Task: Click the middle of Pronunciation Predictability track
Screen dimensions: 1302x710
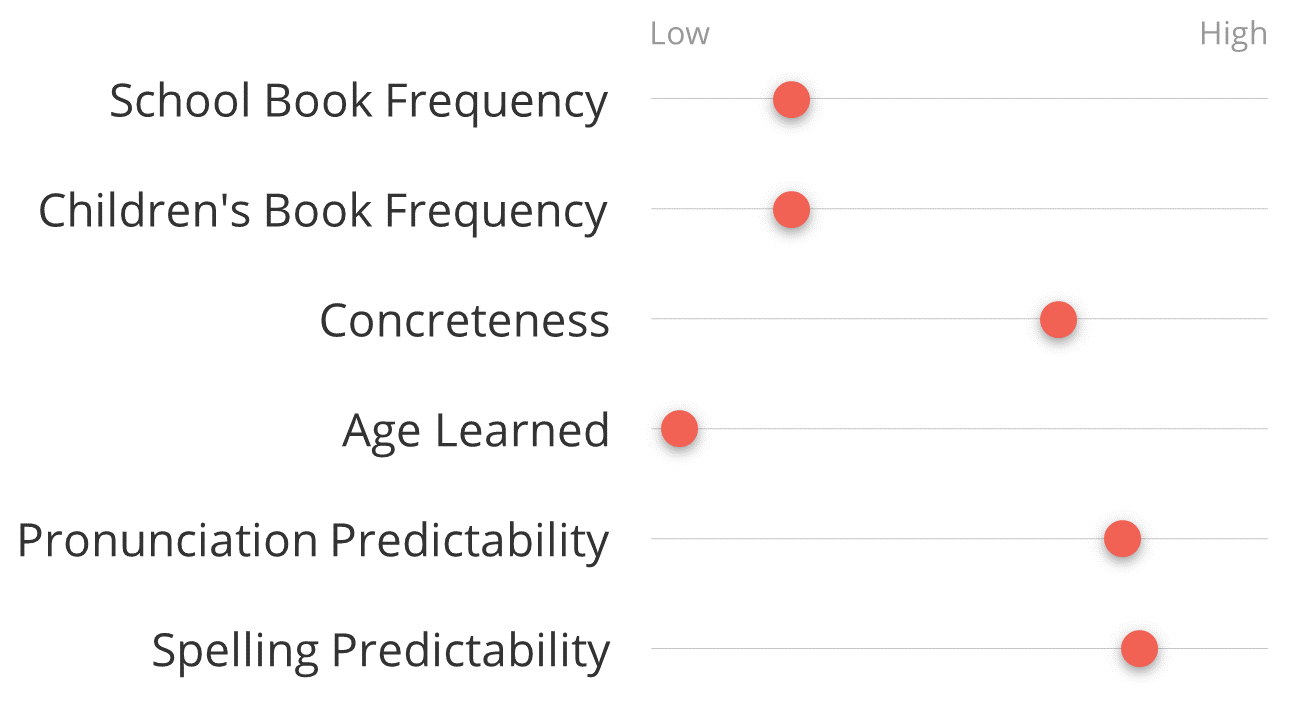Action: (959, 539)
